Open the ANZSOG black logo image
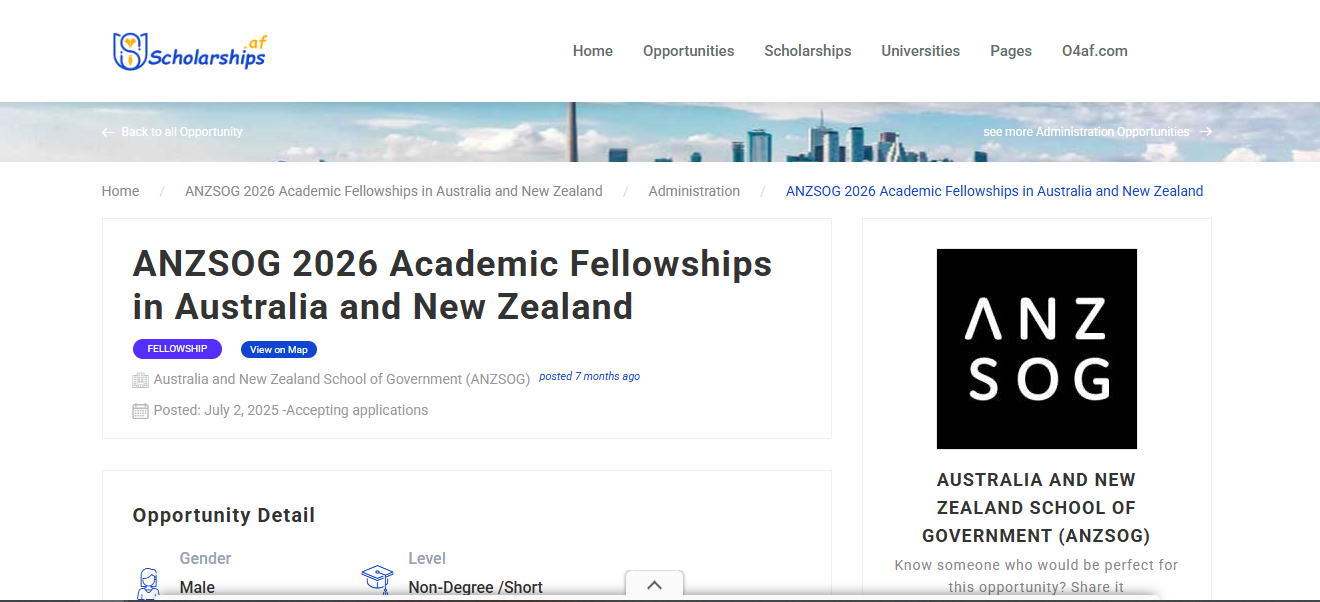This screenshot has height=602, width=1320. [1036, 349]
